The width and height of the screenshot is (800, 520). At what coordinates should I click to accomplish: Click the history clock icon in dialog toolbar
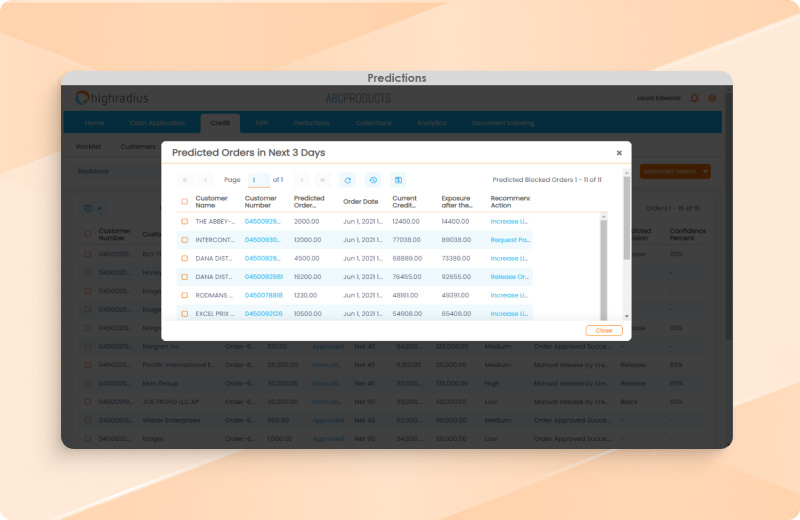373,180
